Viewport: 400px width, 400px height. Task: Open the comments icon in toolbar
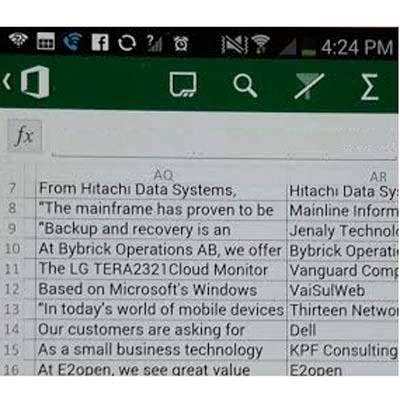[x=183, y=85]
